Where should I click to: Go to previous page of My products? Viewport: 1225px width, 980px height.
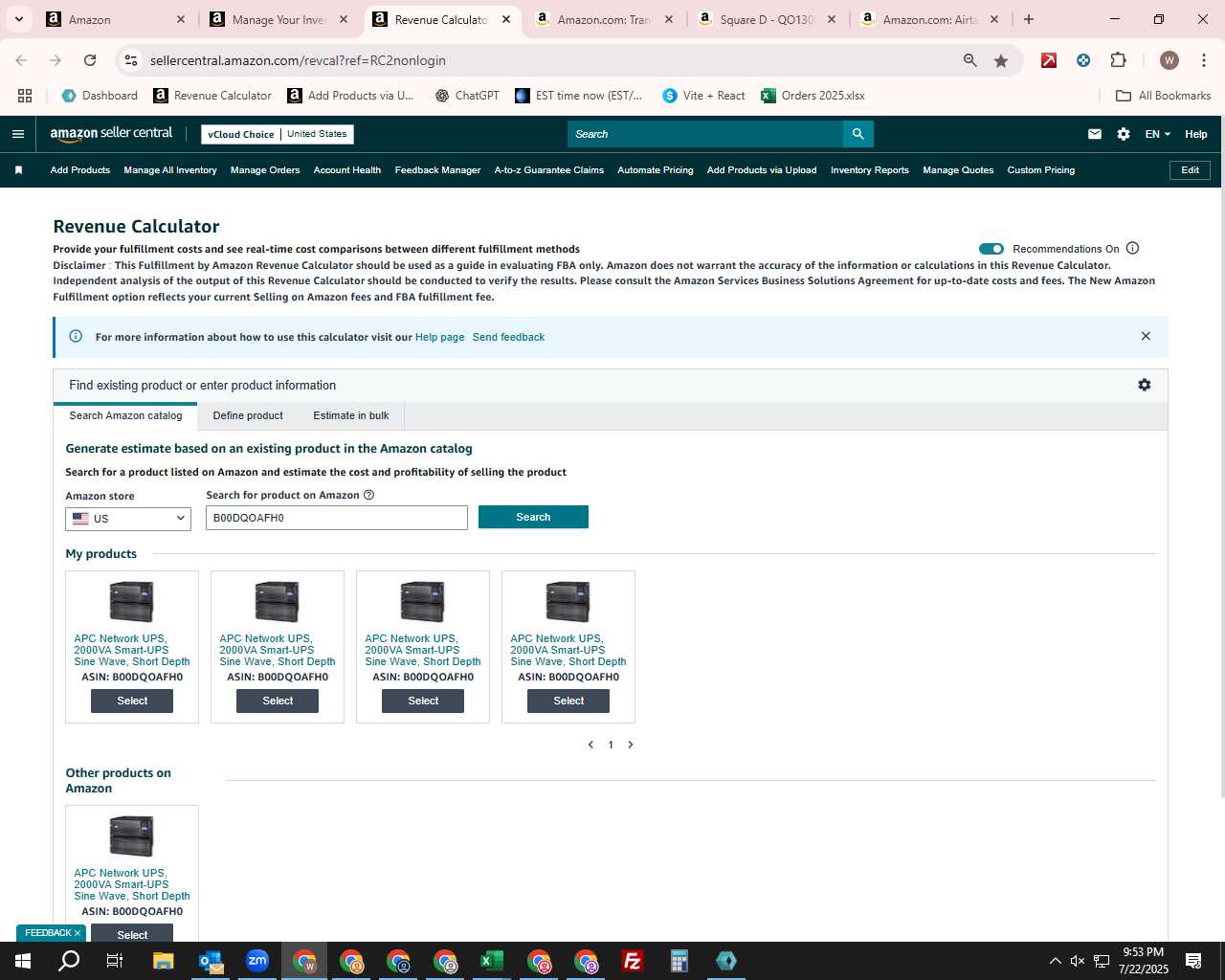coord(590,745)
